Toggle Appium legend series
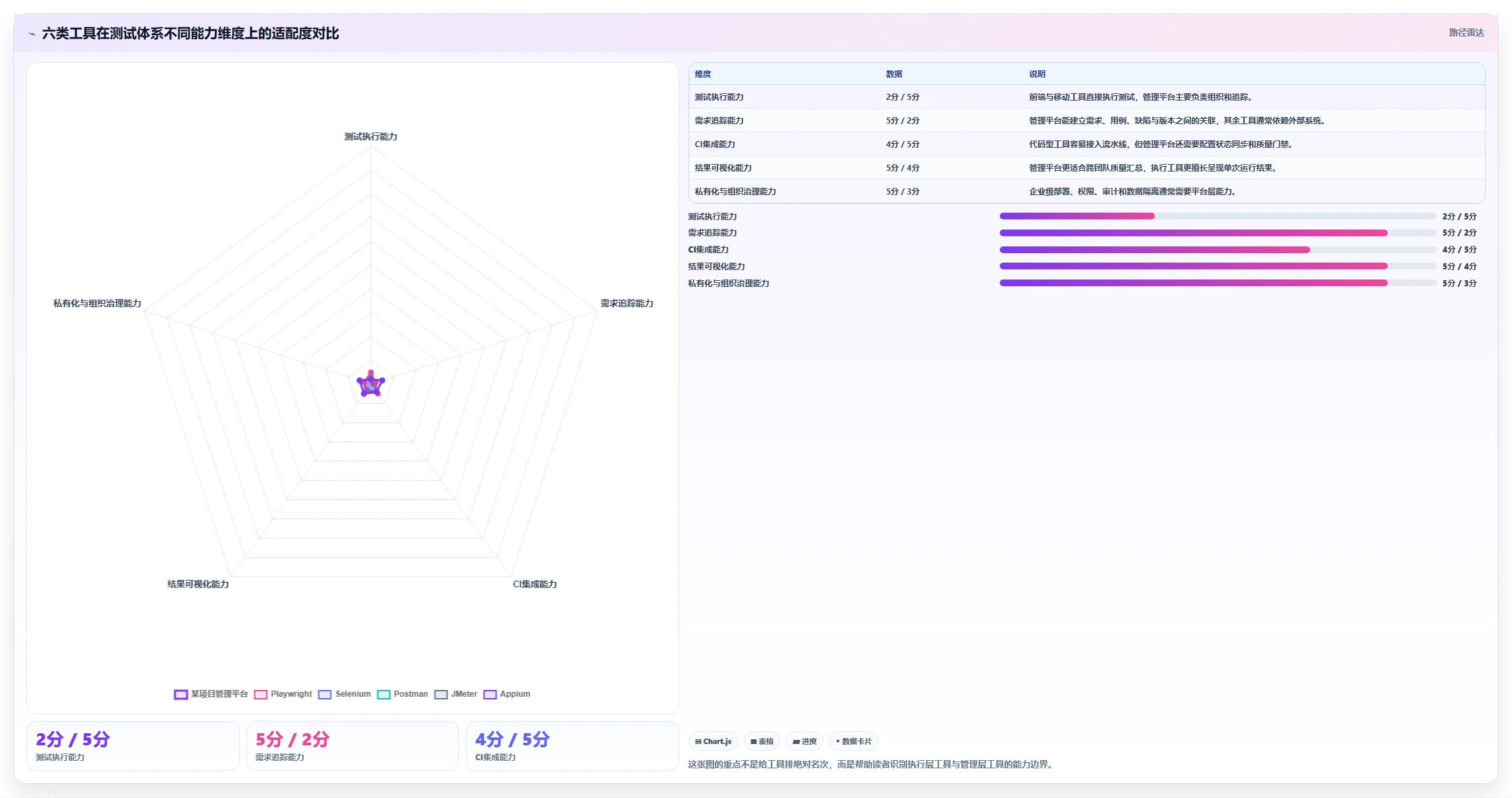The image size is (1512, 798). [x=507, y=694]
